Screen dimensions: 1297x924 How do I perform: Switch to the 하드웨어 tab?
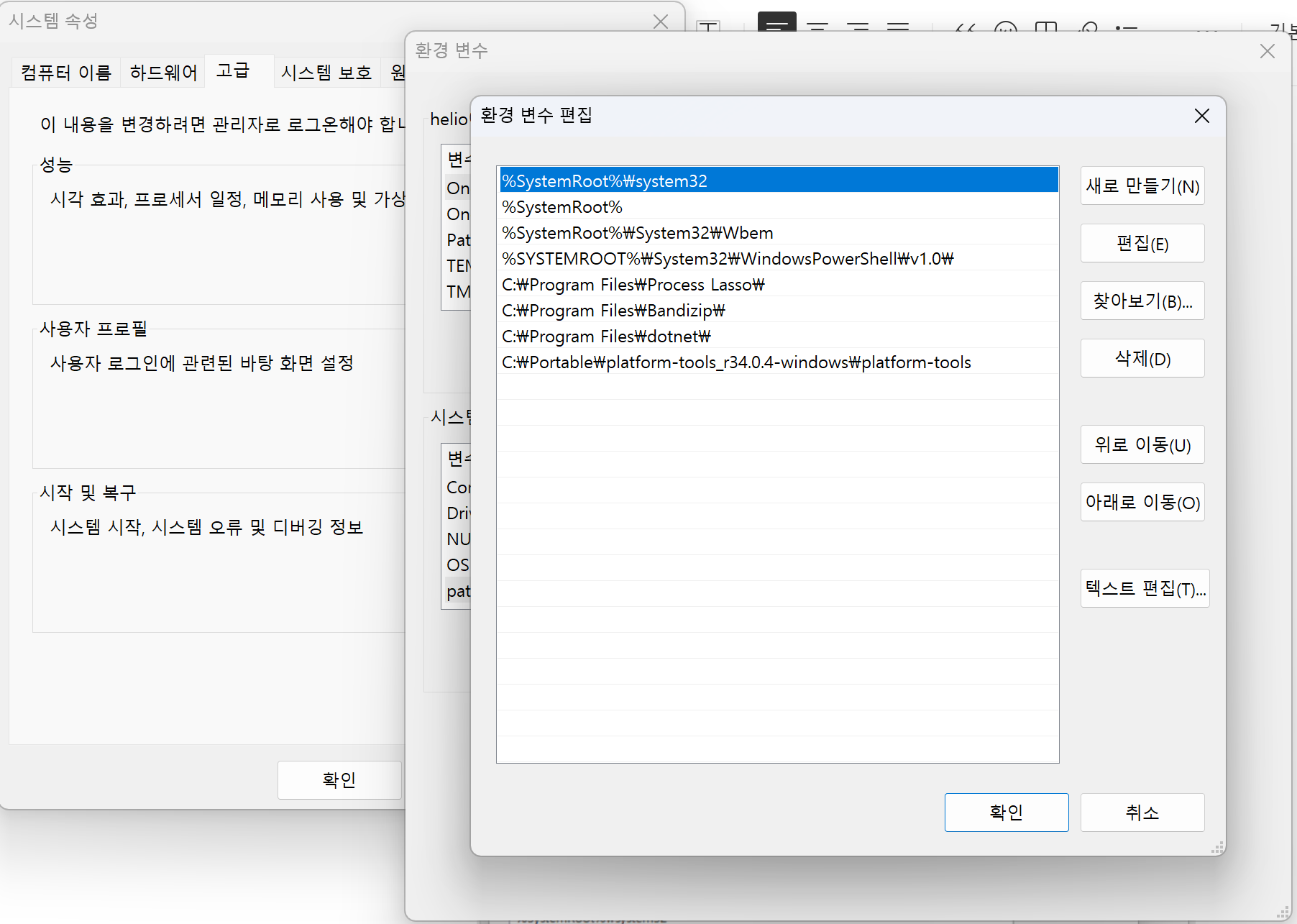click(x=163, y=73)
